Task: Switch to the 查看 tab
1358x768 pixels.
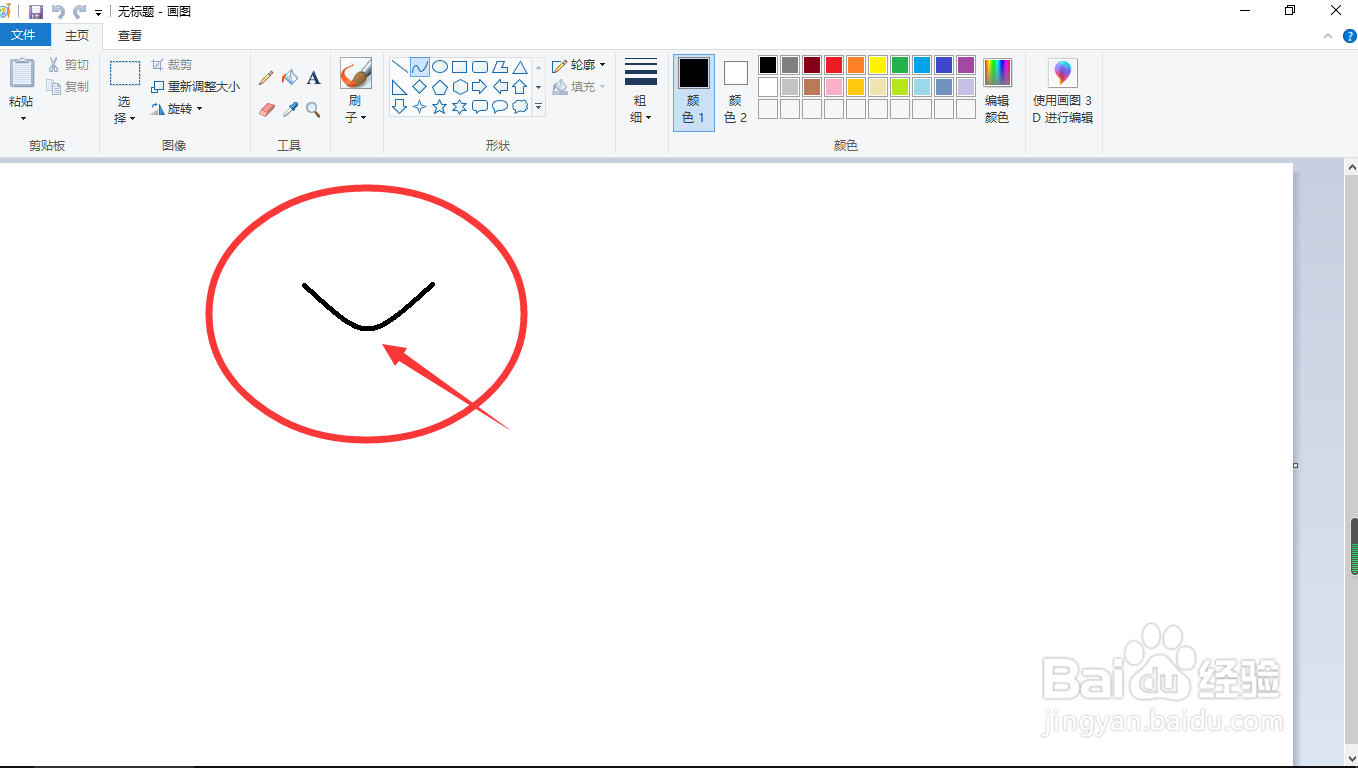Action: coord(130,36)
